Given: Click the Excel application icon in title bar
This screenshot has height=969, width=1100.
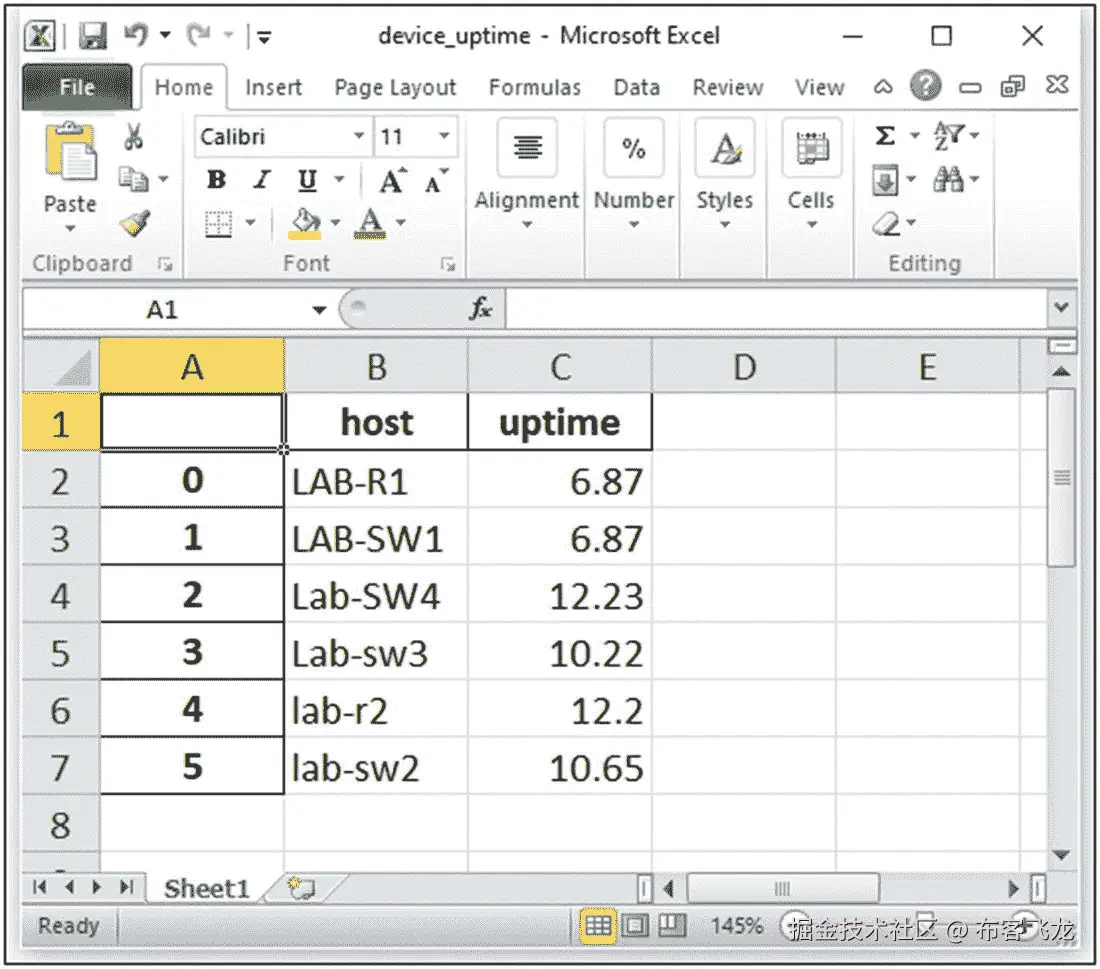Looking at the screenshot, I should pos(40,35).
